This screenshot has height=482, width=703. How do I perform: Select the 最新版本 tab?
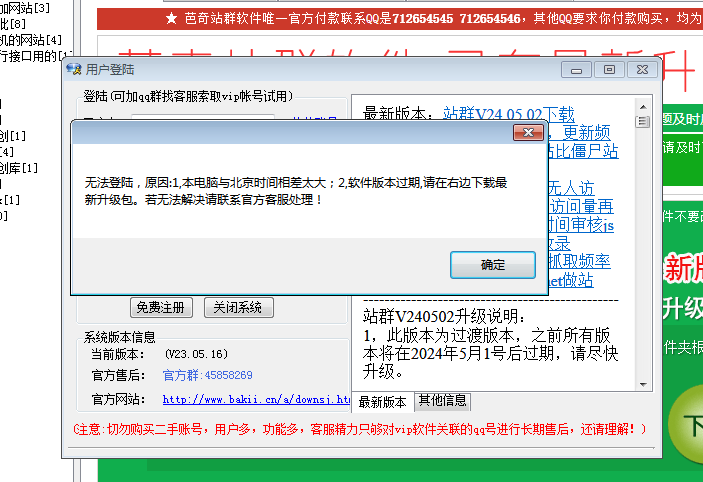[382, 402]
